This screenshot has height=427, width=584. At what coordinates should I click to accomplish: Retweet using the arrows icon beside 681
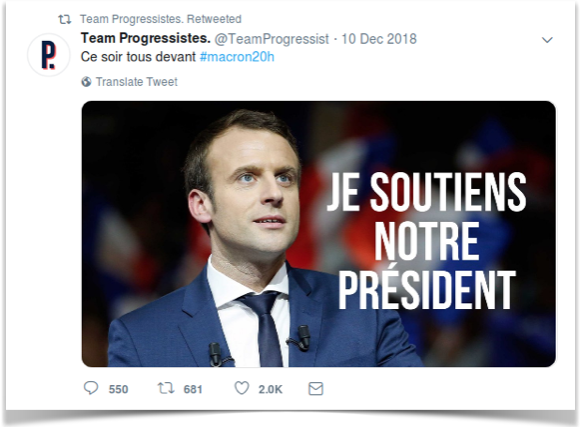tap(166, 388)
